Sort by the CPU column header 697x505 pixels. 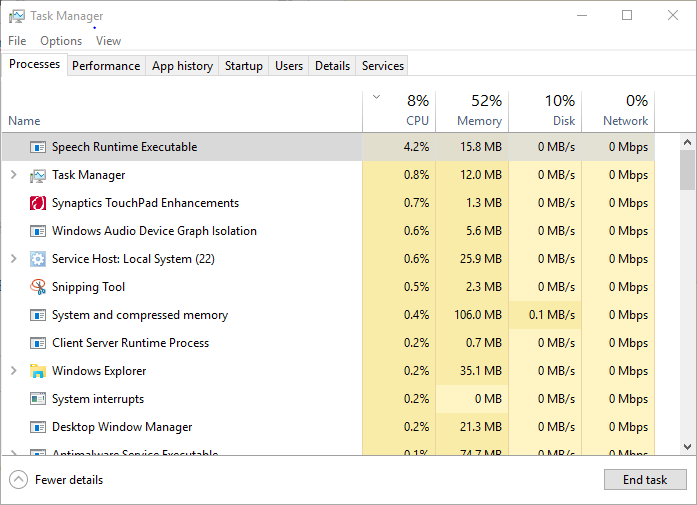(399, 112)
